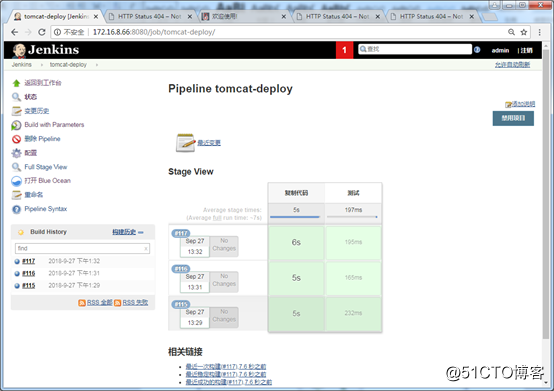
Task: Click the 195ms test stage cell
Action: tap(353, 243)
